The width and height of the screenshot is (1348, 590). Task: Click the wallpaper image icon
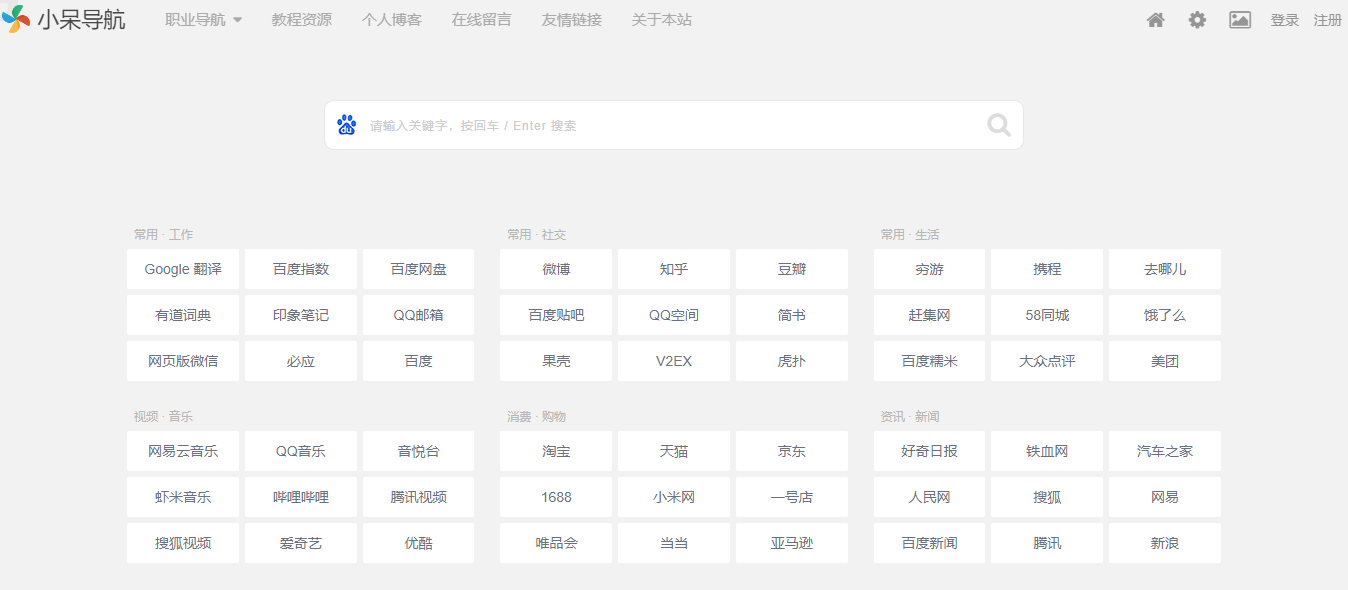pos(1240,20)
